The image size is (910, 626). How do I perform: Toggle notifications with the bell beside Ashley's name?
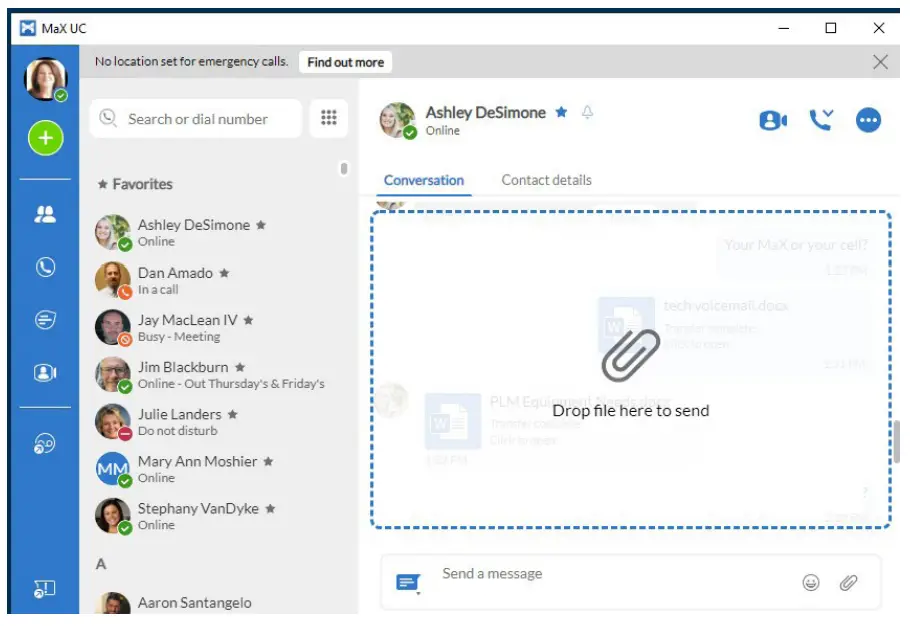click(587, 112)
